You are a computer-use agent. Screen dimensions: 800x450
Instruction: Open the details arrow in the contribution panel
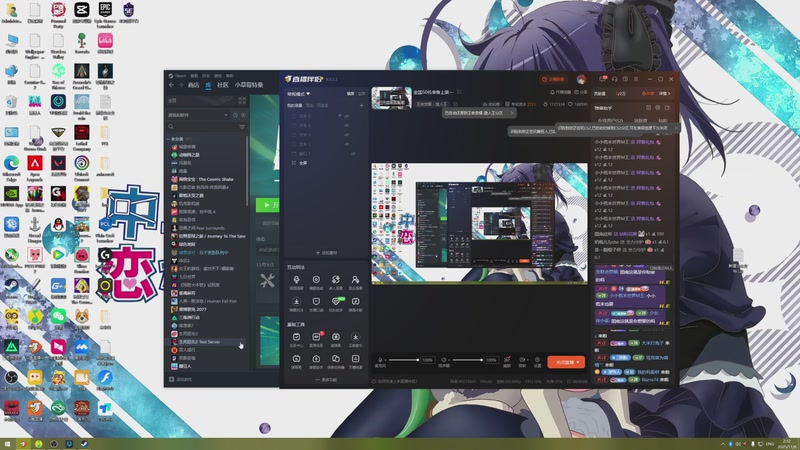tap(664, 93)
